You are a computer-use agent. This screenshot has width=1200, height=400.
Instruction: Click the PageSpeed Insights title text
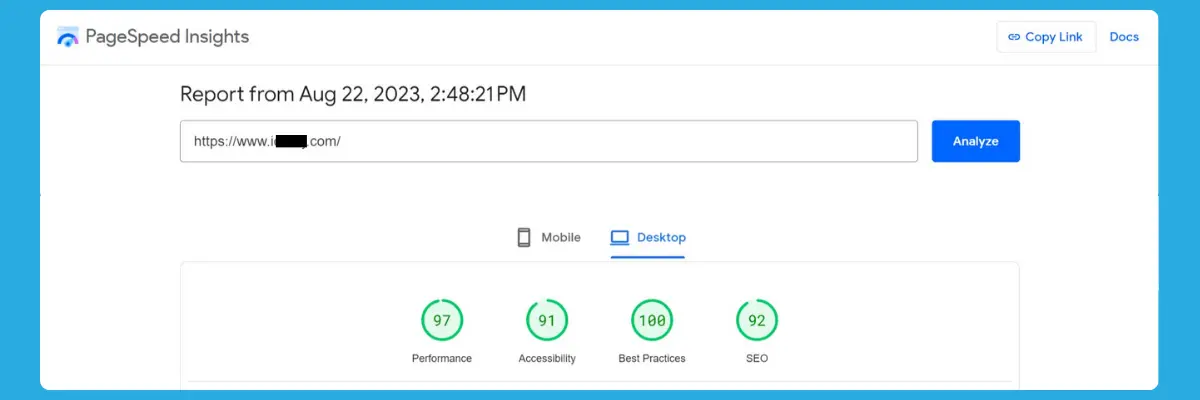[167, 37]
